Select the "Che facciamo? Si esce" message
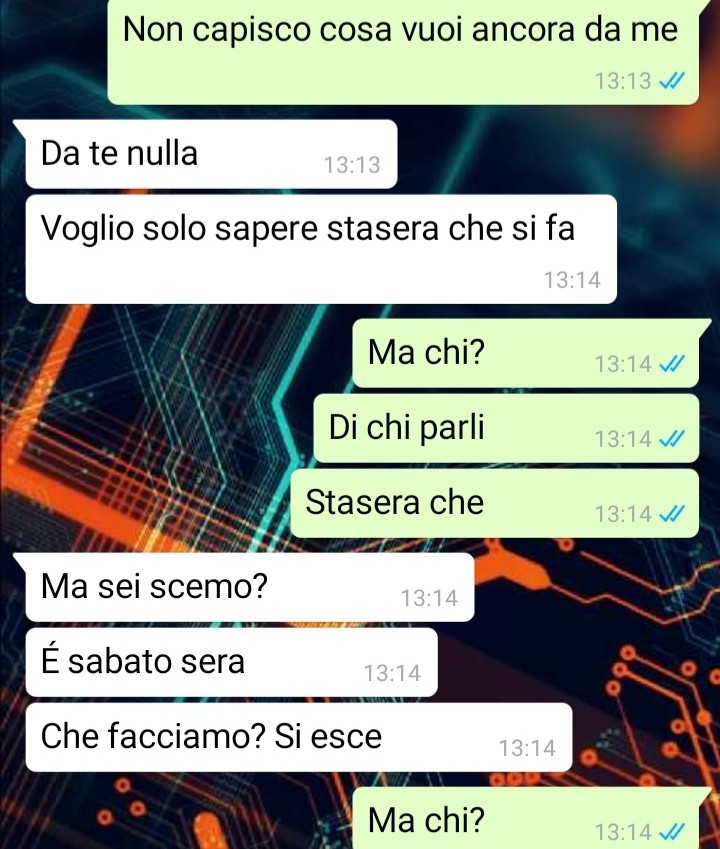The height and width of the screenshot is (849, 720). tap(299, 737)
